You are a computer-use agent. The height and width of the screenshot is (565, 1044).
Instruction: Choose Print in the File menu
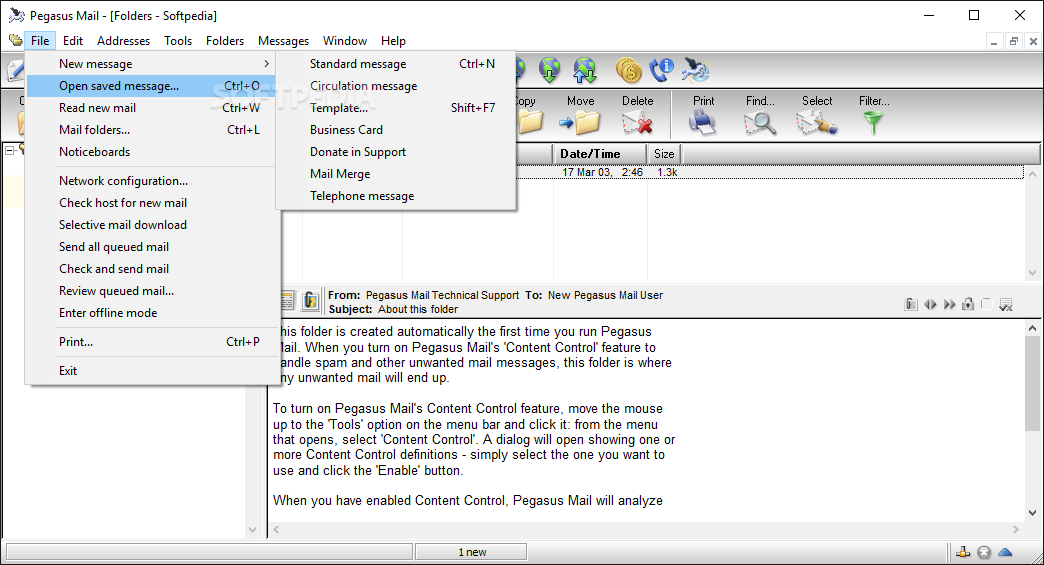(151, 342)
